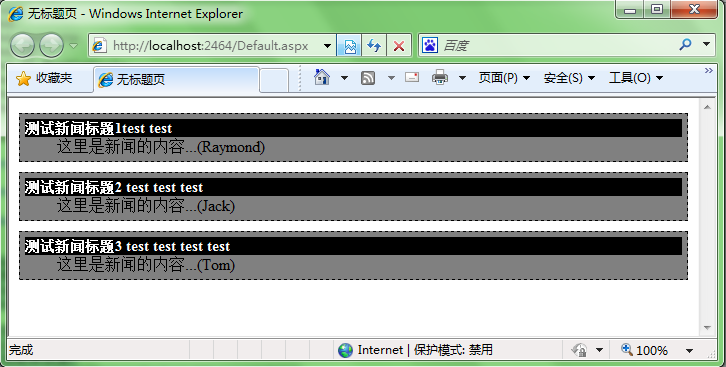Open the 页面(P) menu
Viewport: 726px width, 367px height.
504,78
